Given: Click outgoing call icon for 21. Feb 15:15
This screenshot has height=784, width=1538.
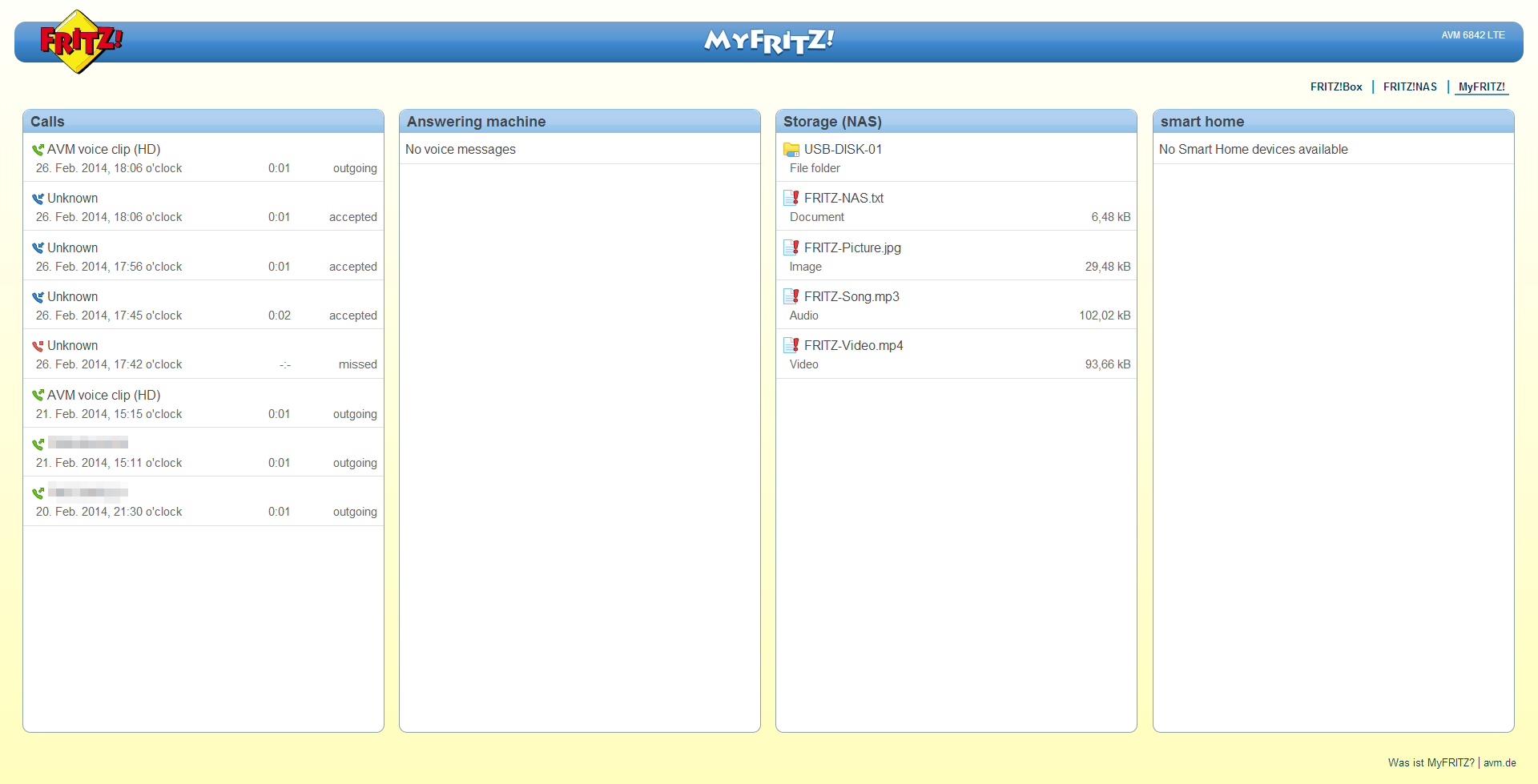Looking at the screenshot, I should pyautogui.click(x=38, y=396).
